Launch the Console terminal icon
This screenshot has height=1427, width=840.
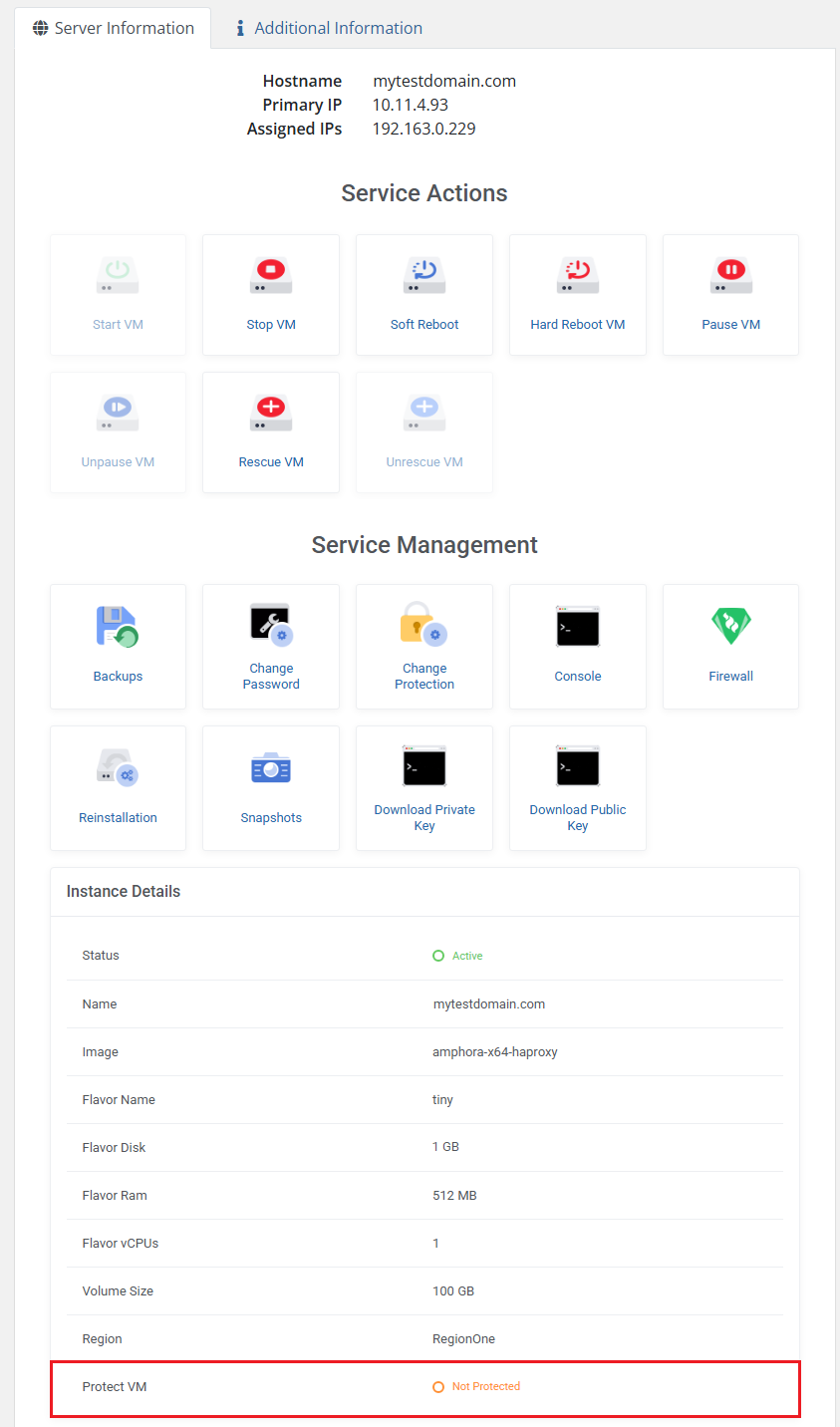pos(578,628)
